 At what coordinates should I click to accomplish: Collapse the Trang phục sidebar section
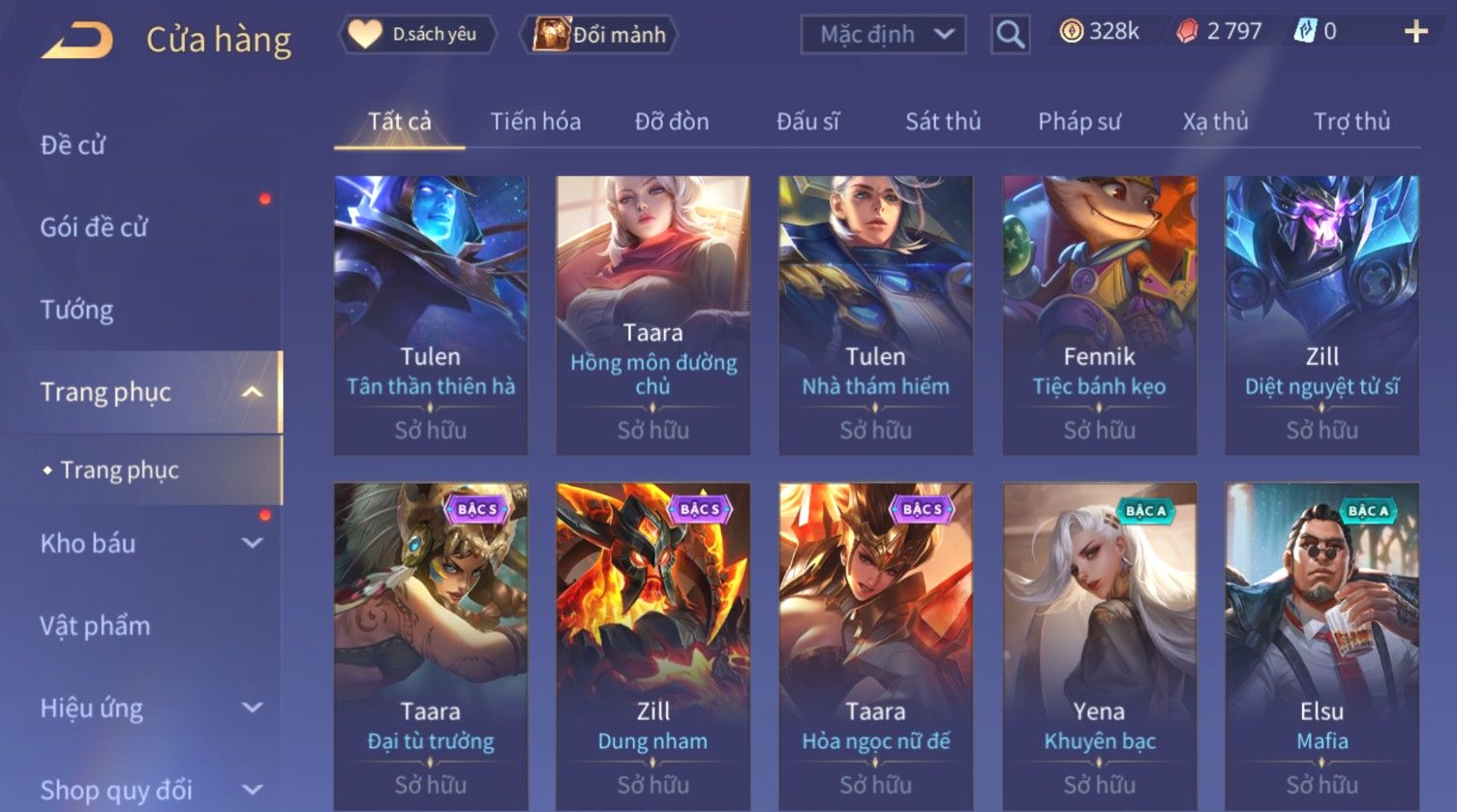click(x=252, y=392)
